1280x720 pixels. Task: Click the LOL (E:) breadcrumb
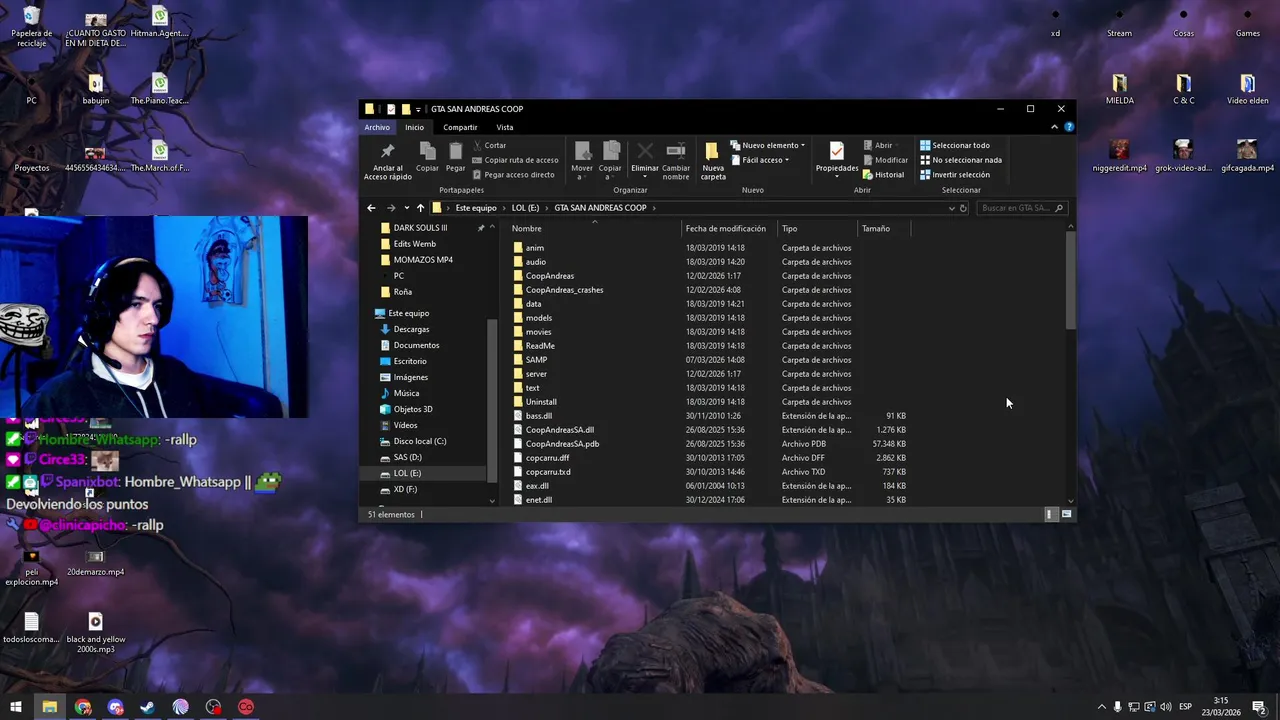click(x=525, y=208)
